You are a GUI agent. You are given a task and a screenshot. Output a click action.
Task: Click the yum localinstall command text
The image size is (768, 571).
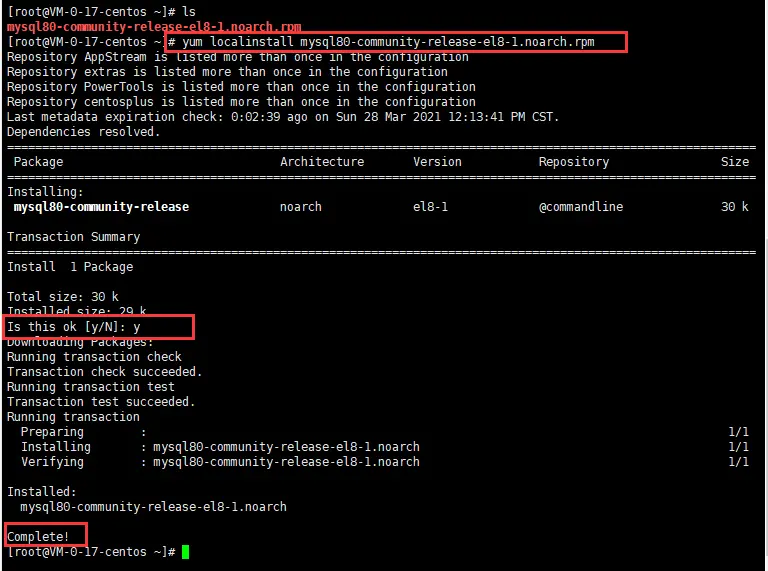[x=388, y=42]
